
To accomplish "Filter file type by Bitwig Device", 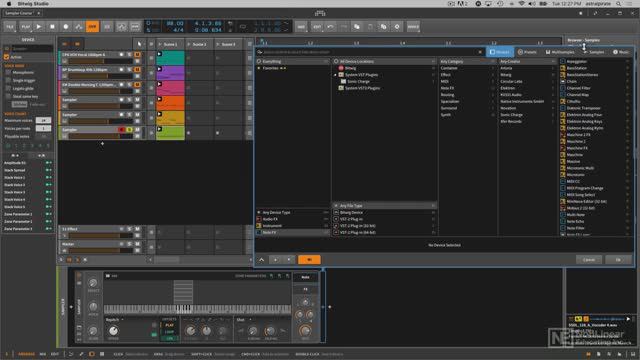I will [x=384, y=213].
